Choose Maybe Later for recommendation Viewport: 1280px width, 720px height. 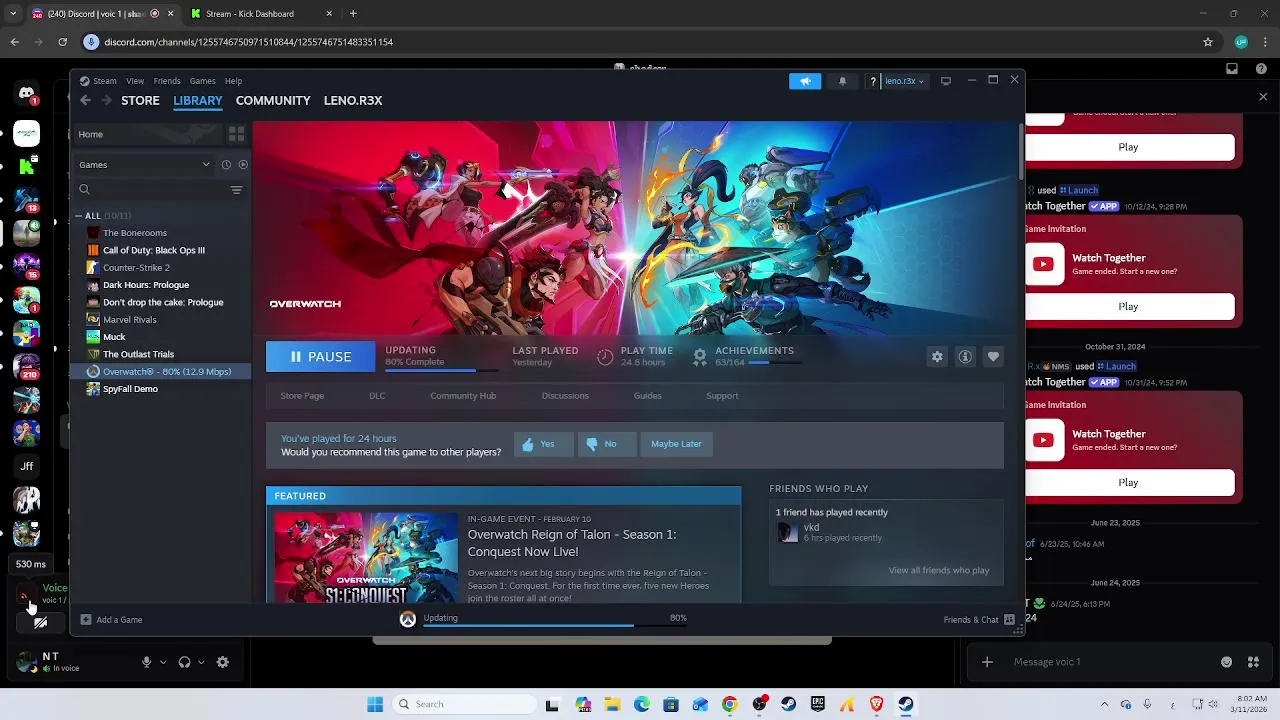(676, 444)
